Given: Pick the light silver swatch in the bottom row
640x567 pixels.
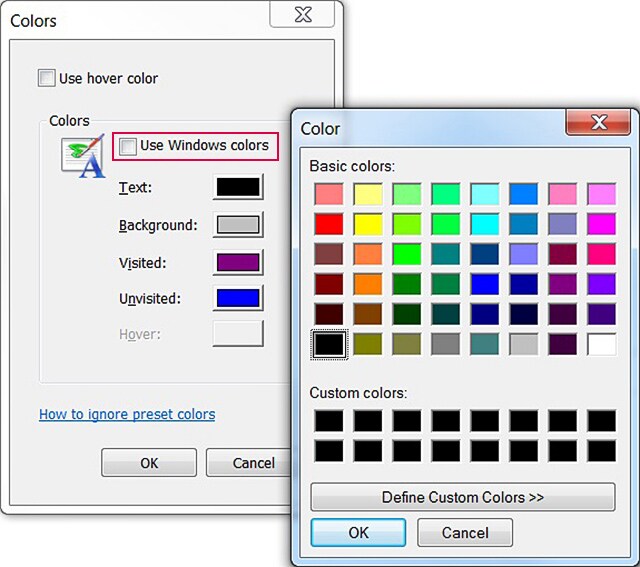Looking at the screenshot, I should [524, 345].
